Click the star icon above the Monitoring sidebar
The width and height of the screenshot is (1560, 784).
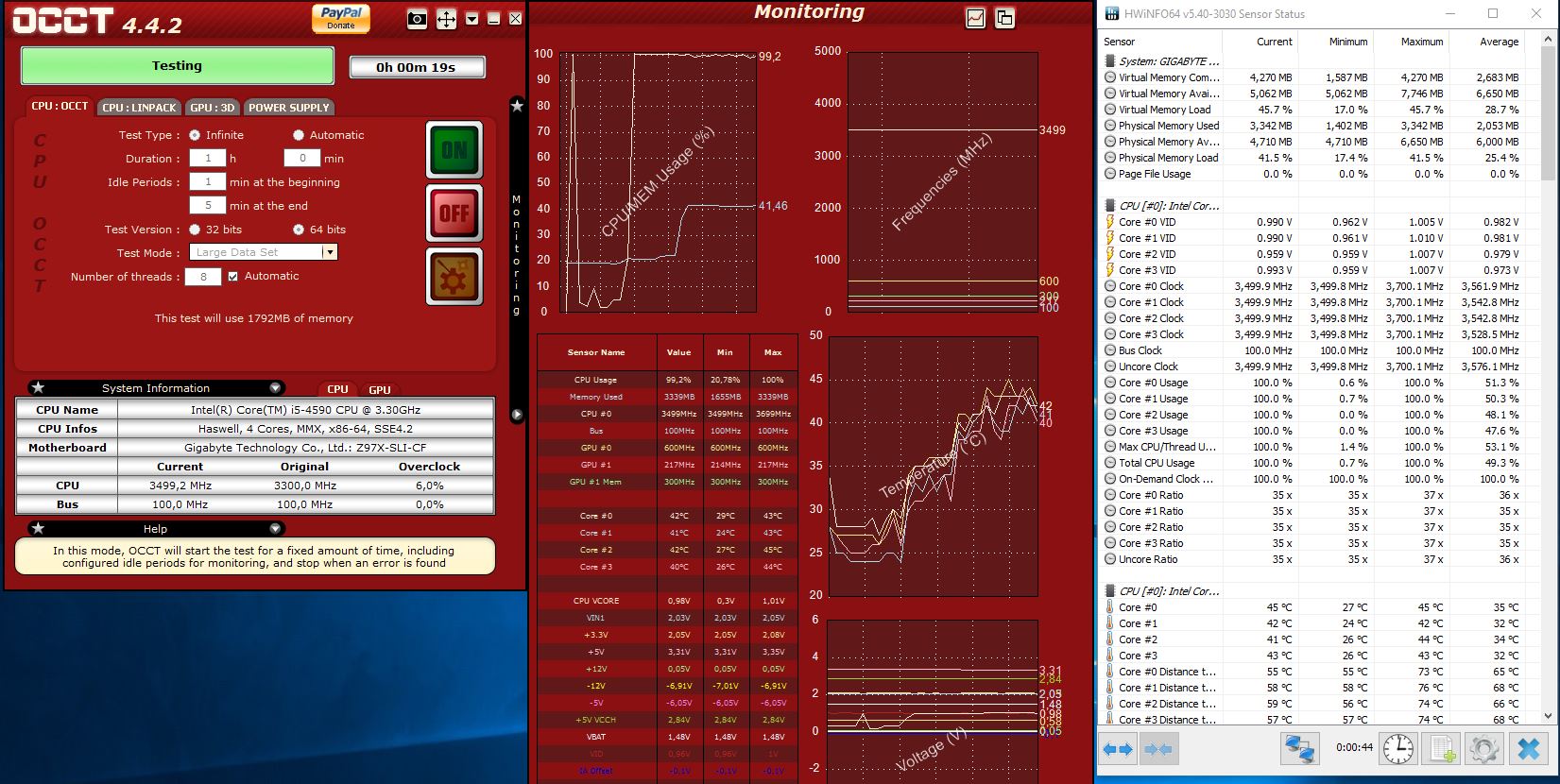517,106
